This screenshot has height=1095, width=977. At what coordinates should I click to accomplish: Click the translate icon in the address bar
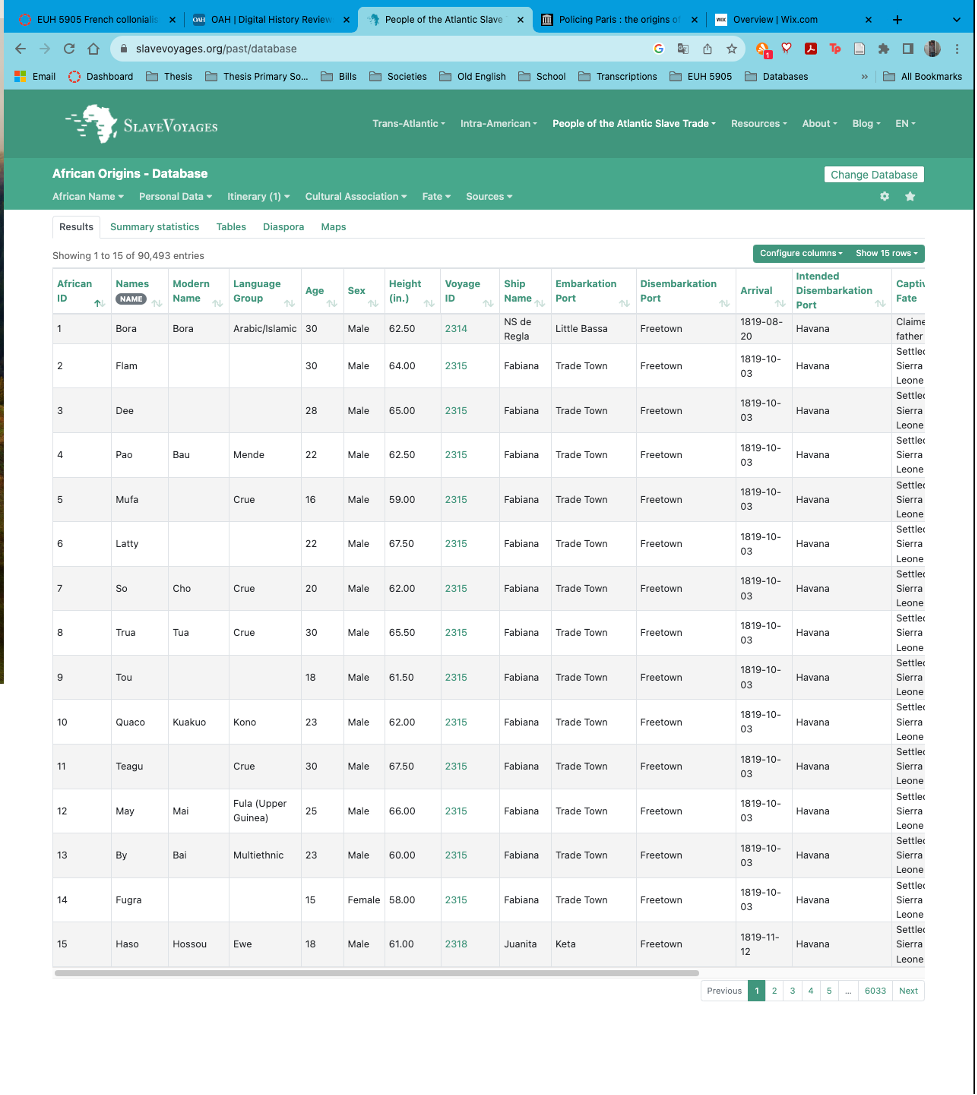click(x=683, y=49)
